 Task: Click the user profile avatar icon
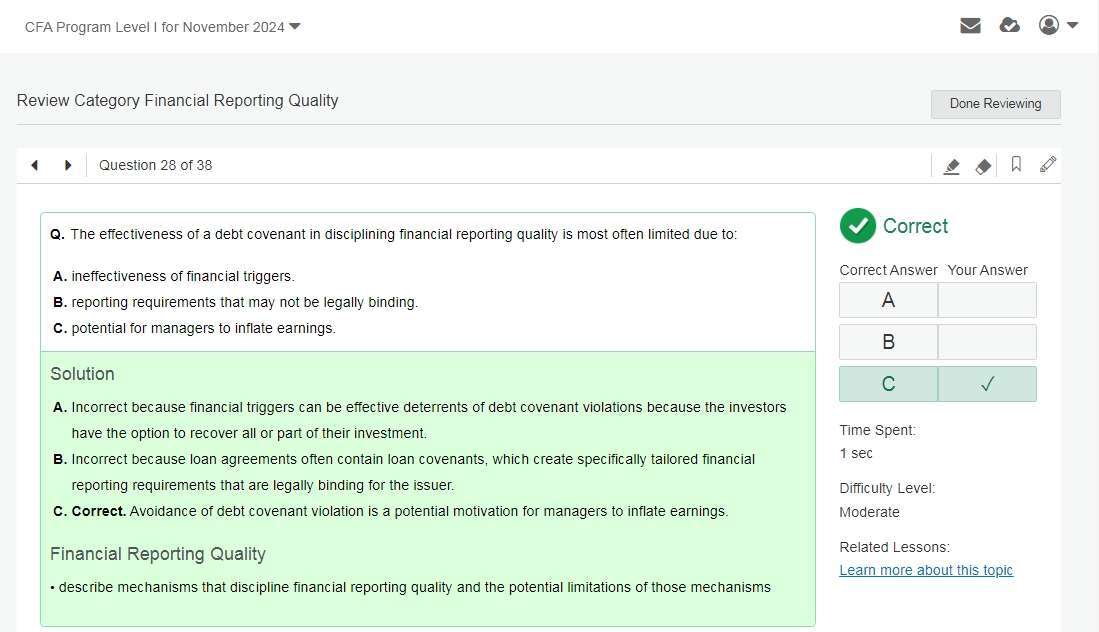tap(1049, 25)
